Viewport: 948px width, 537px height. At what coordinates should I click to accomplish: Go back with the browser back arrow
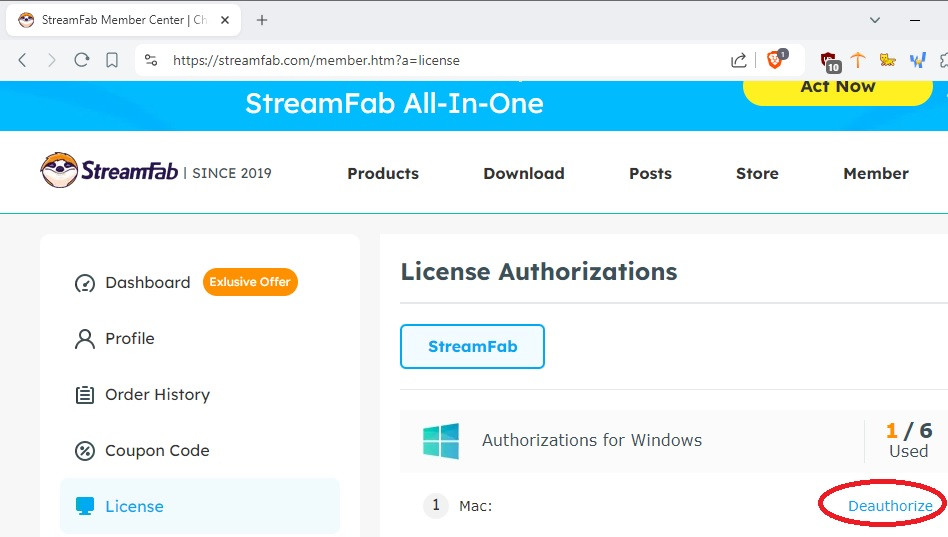22,60
